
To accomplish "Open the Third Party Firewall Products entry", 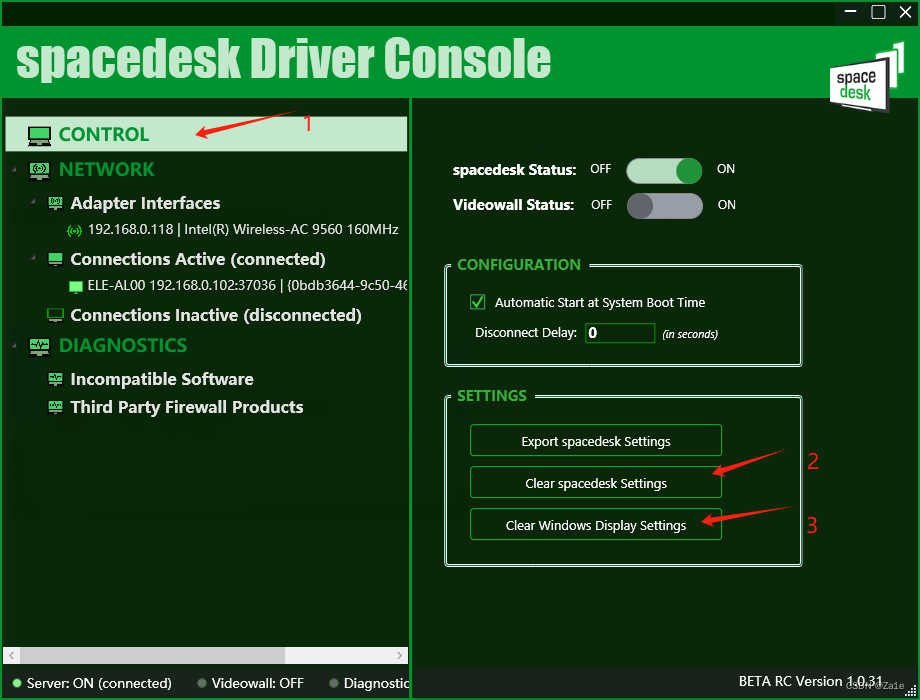I will point(187,407).
